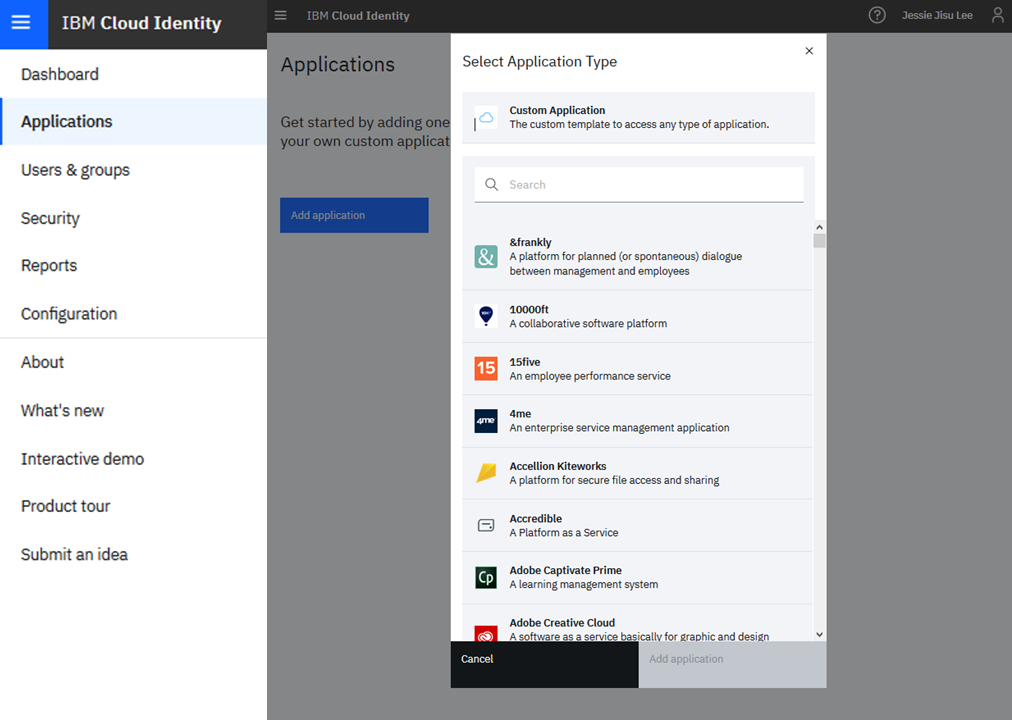Click 'A platform for secure file access' text
The height and width of the screenshot is (720, 1012).
pos(614,480)
